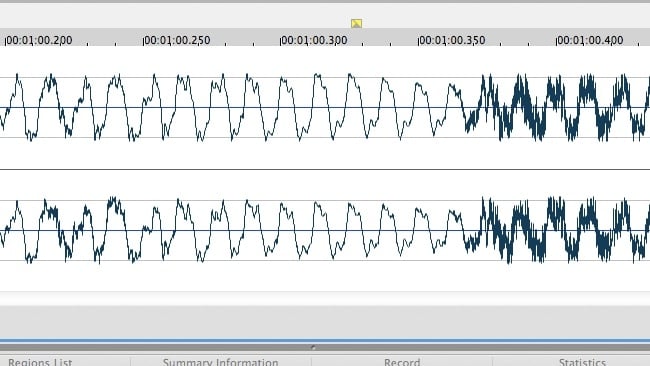This screenshot has height=366, width=650.
Task: Select the yellow marker flag above ruler
Action: click(x=356, y=23)
